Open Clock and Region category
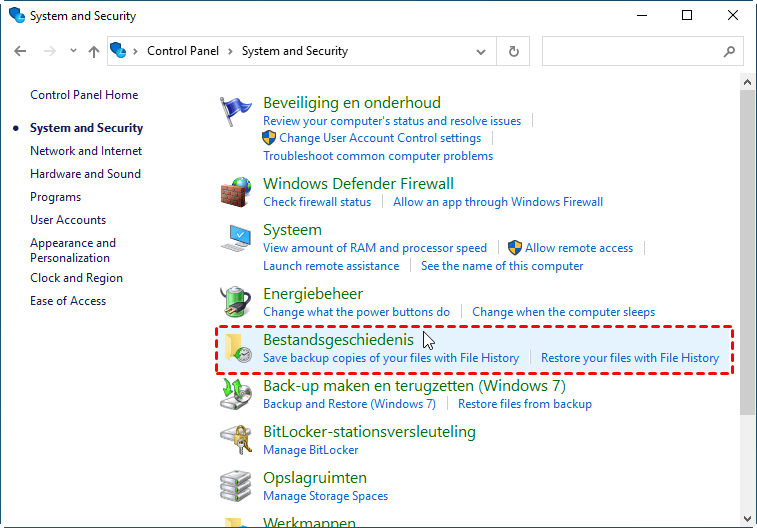The image size is (757, 528). click(76, 278)
